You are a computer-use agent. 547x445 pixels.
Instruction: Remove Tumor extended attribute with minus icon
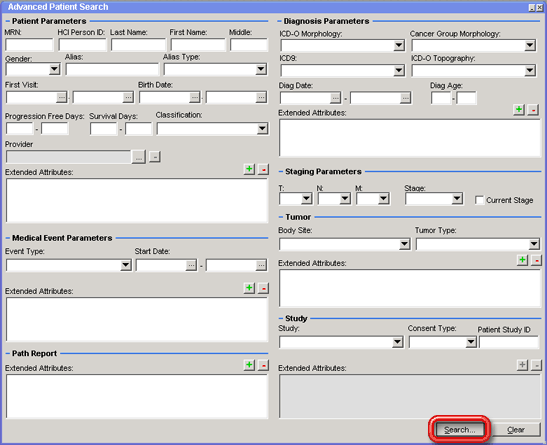[x=537, y=260]
